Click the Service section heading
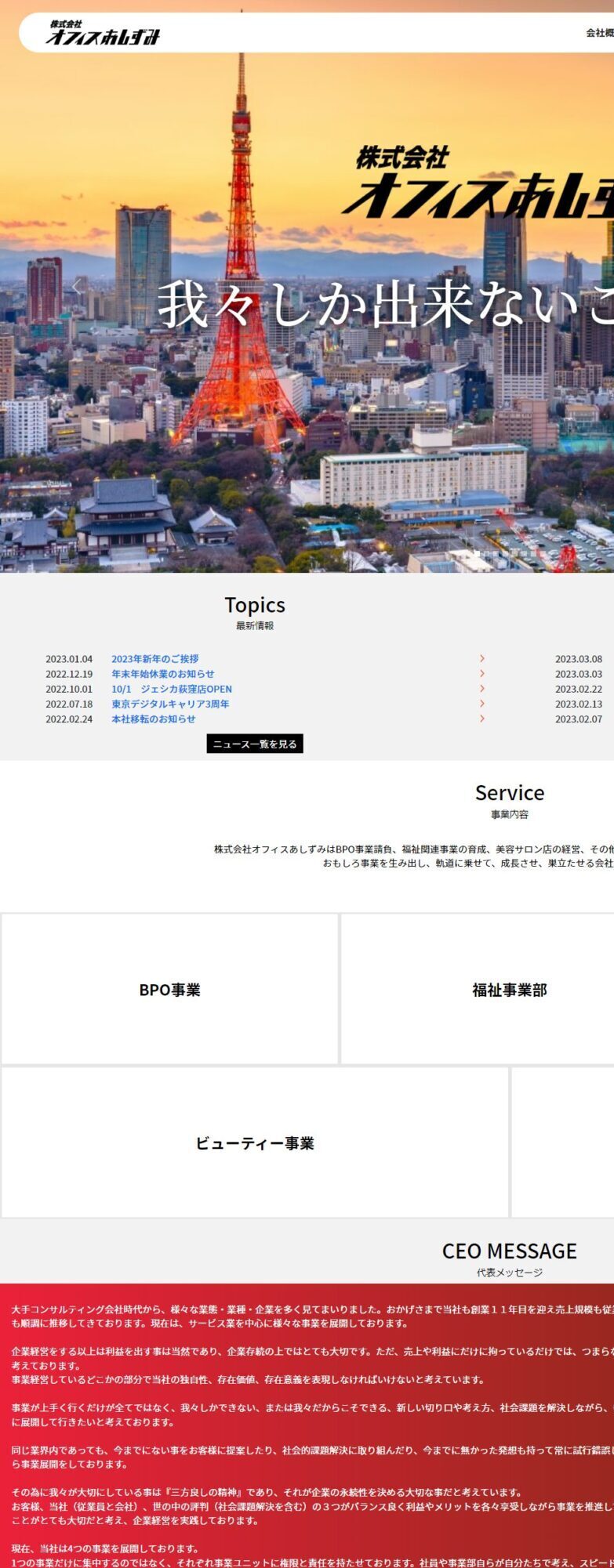Viewport: 614px width, 1568px height. coord(510,793)
